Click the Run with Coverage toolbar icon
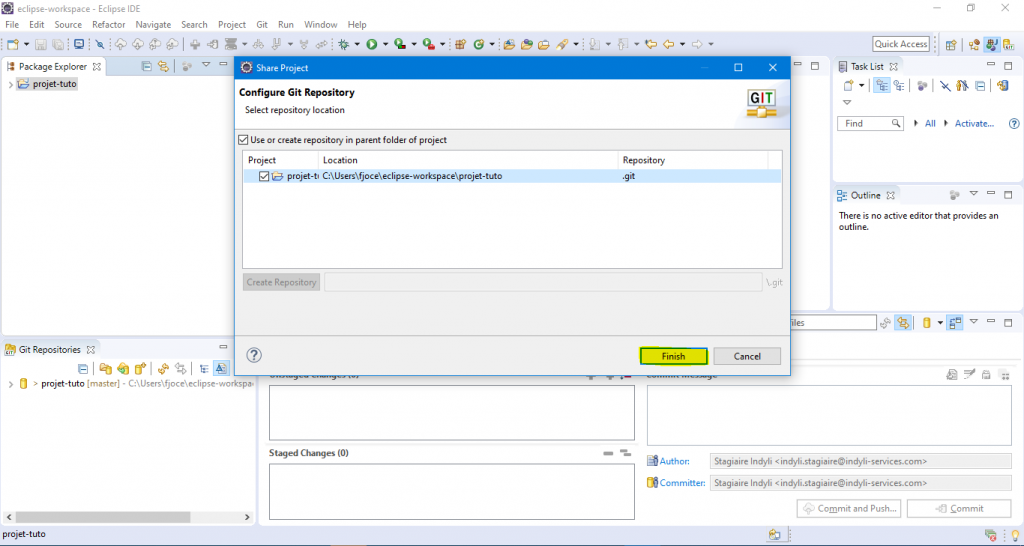The height and width of the screenshot is (546, 1024). (400, 44)
